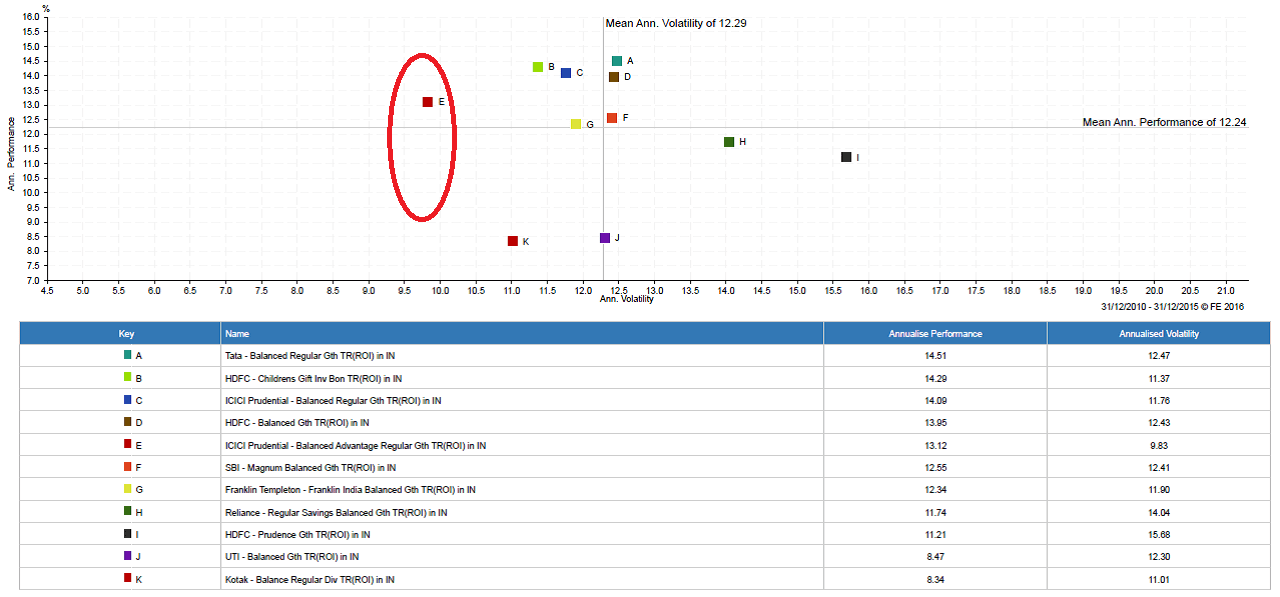Select the brown marker D on the chart
The width and height of the screenshot is (1280, 597).
point(614,77)
